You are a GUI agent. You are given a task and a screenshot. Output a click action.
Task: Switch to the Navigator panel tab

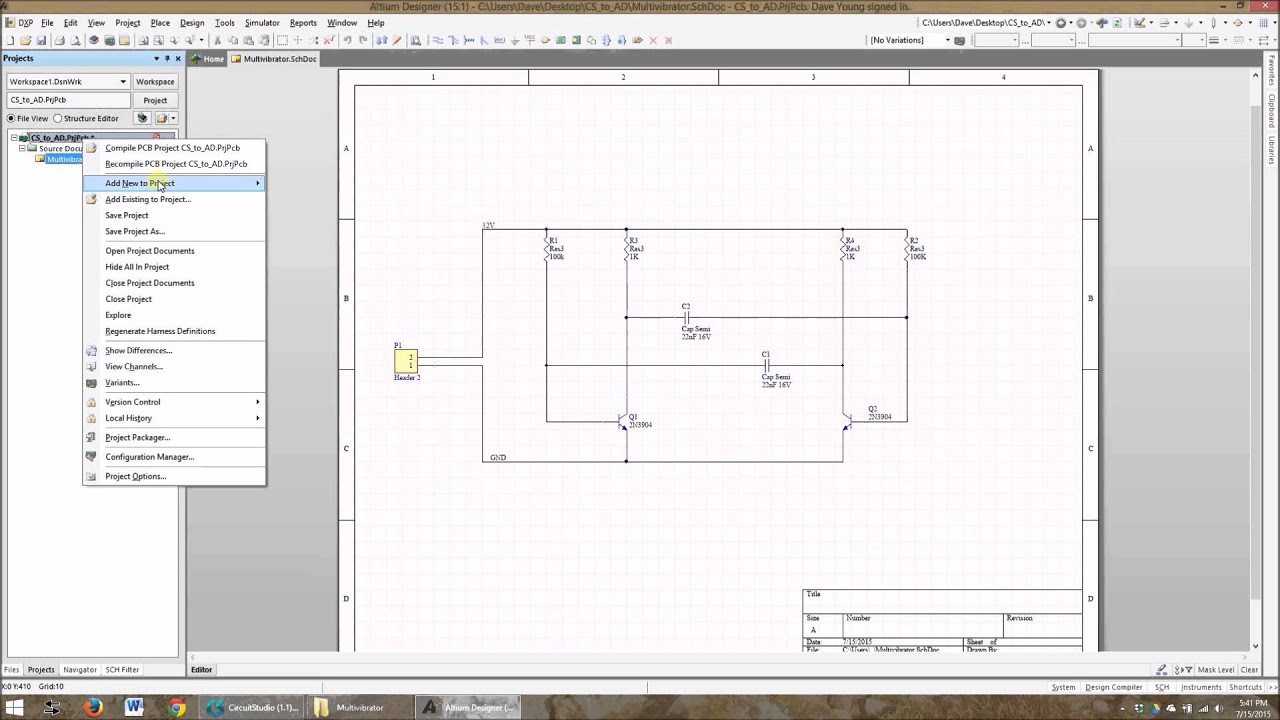coord(80,670)
